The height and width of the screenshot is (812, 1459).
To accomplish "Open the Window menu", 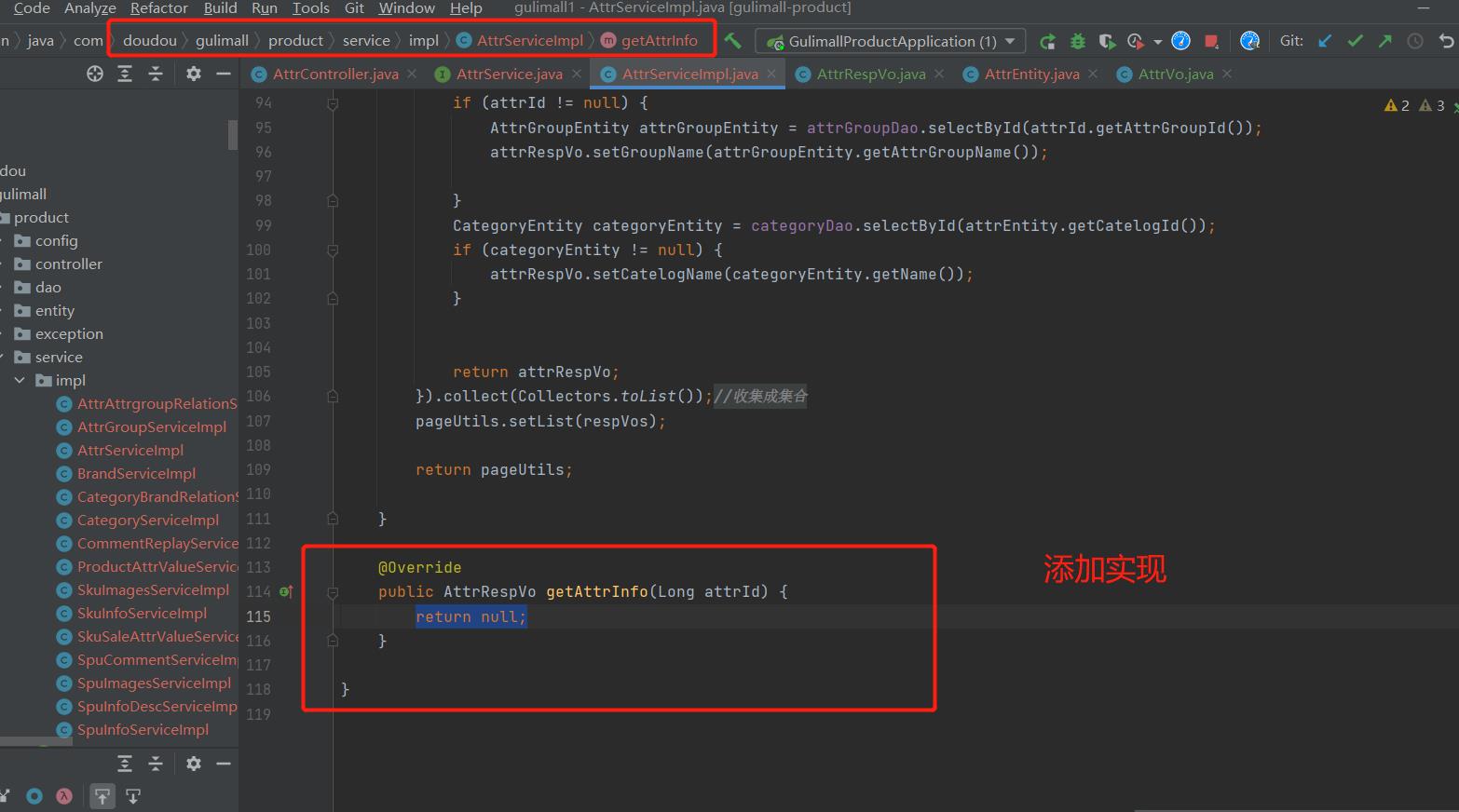I will [x=406, y=8].
